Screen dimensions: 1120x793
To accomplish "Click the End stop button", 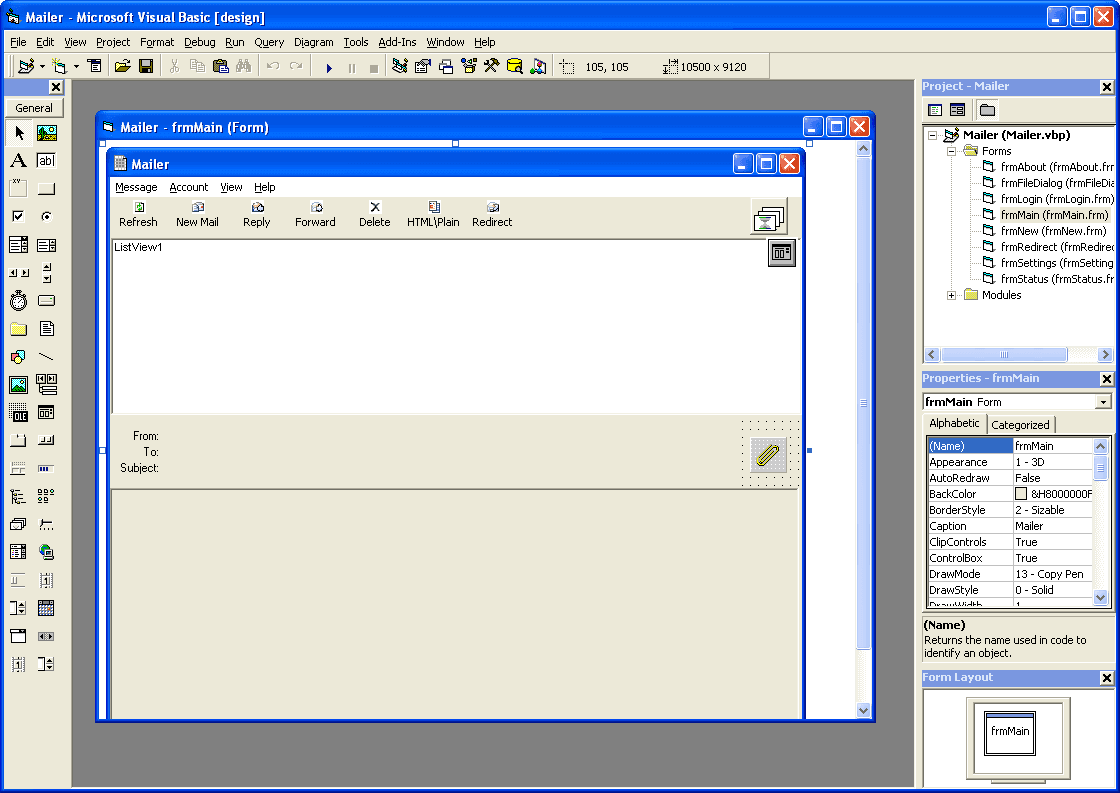I will (374, 67).
